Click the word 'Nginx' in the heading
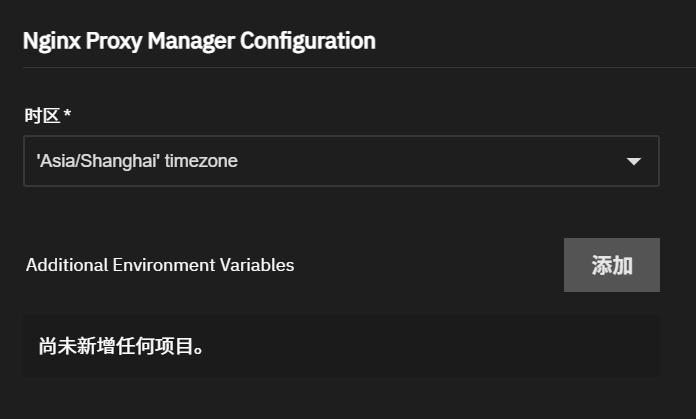 click(51, 41)
